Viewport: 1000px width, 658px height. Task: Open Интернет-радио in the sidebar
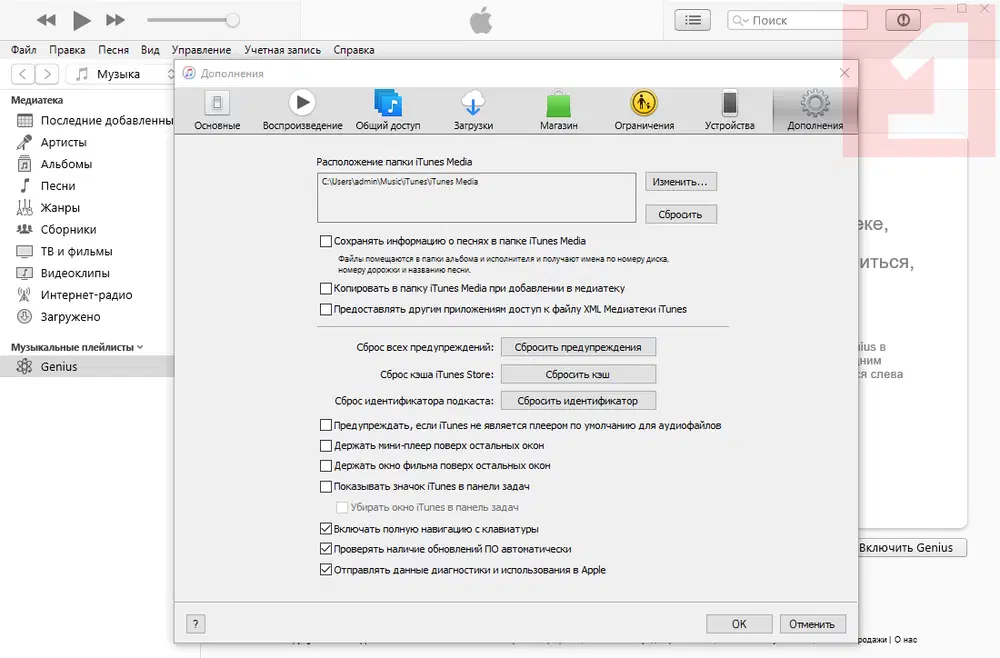click(x=87, y=295)
